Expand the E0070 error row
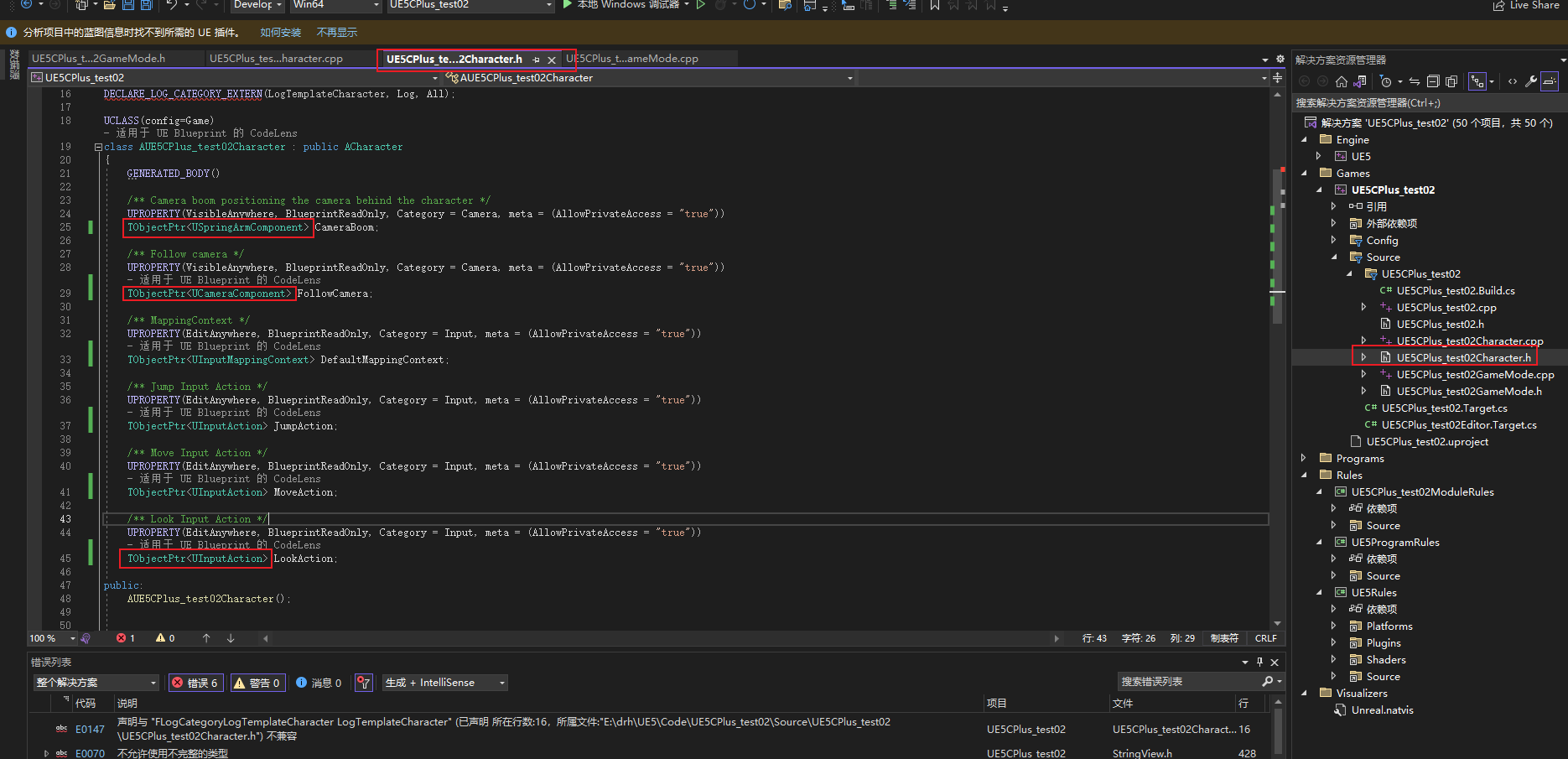This screenshot has height=759, width=1568. click(46, 753)
